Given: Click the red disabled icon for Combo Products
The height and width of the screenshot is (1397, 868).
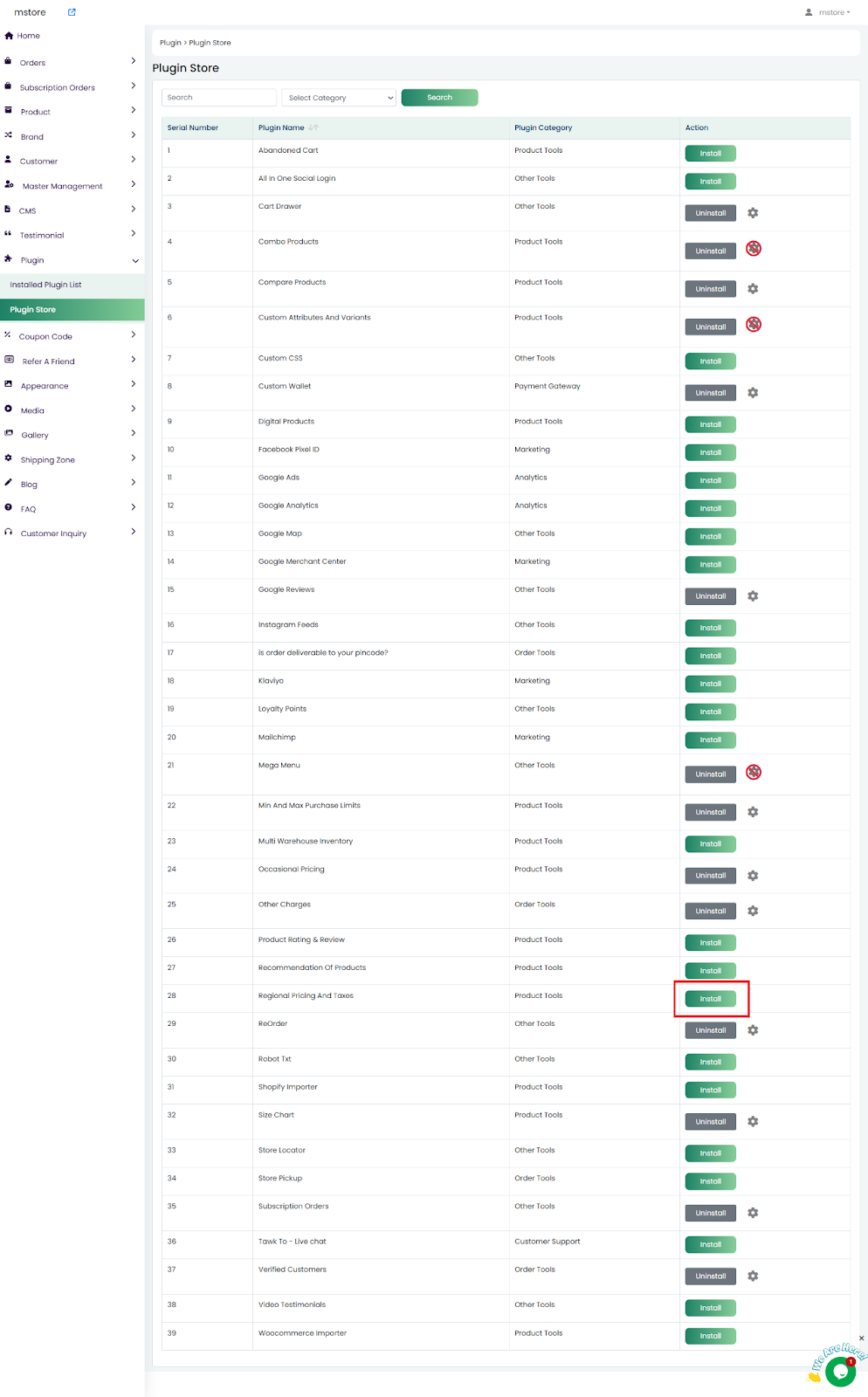Looking at the screenshot, I should (x=754, y=249).
